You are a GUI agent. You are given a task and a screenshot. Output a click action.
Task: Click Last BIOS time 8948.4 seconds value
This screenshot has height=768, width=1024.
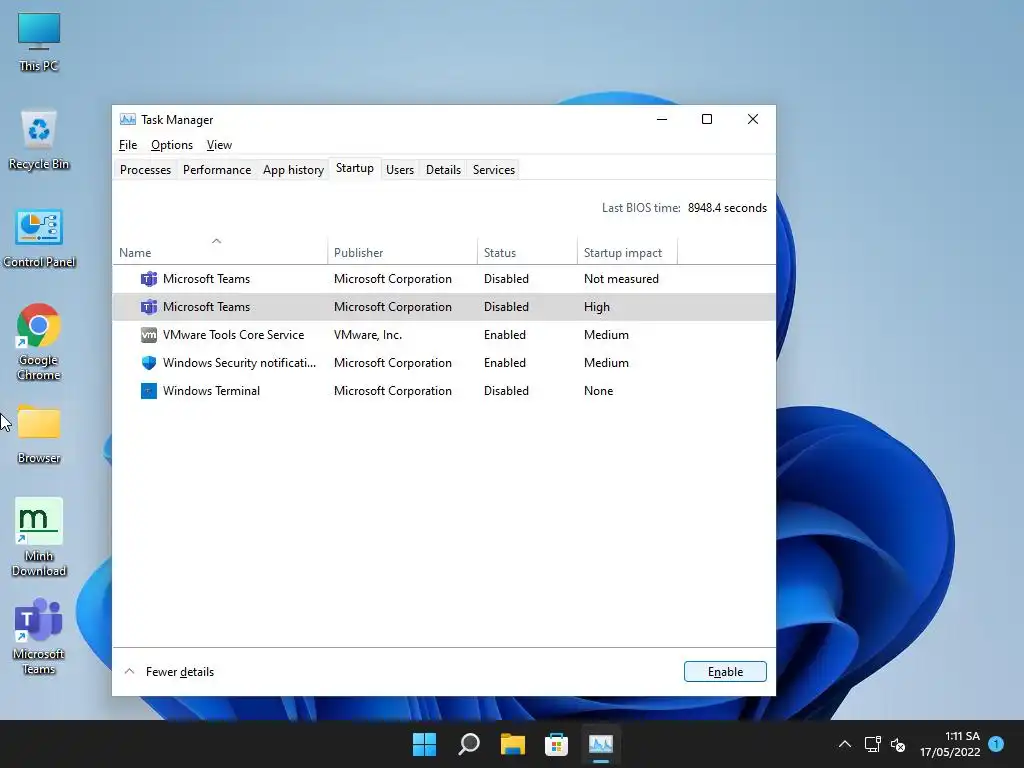tap(727, 208)
